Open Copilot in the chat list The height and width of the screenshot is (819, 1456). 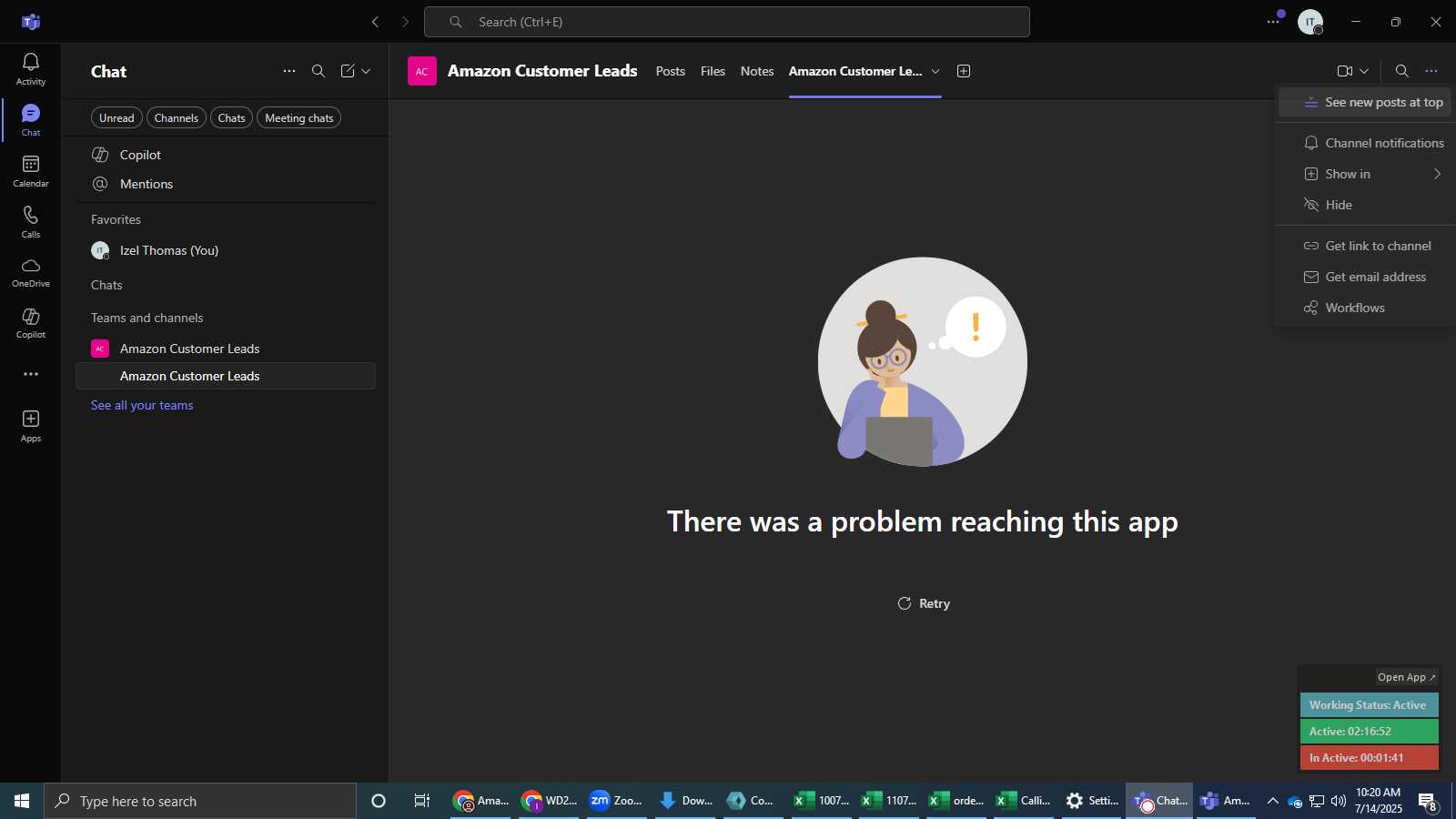coord(226,155)
